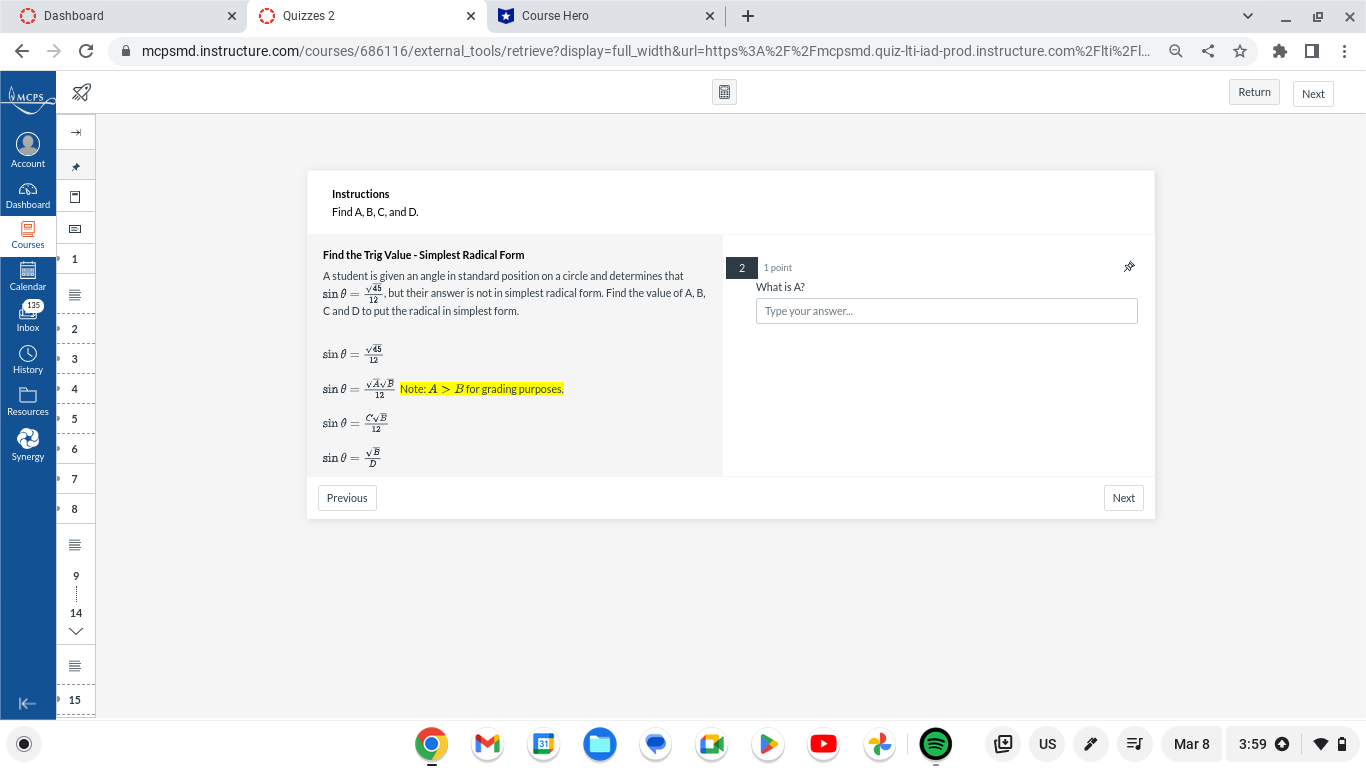Open Gmail from the shelf
The height and width of the screenshot is (768, 1366).
[487, 744]
